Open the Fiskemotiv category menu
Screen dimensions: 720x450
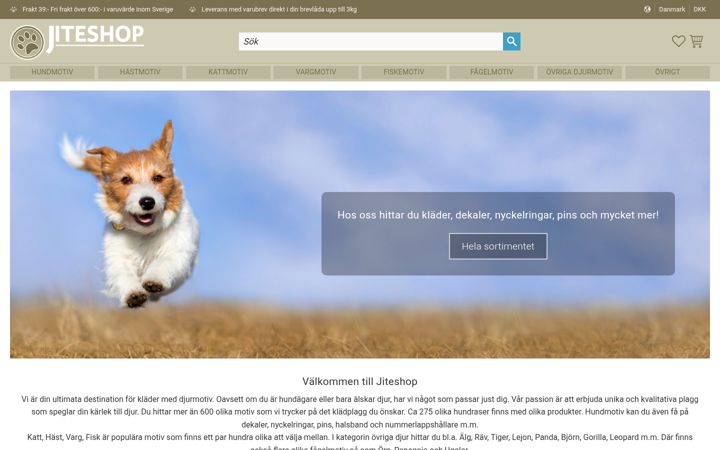click(404, 72)
